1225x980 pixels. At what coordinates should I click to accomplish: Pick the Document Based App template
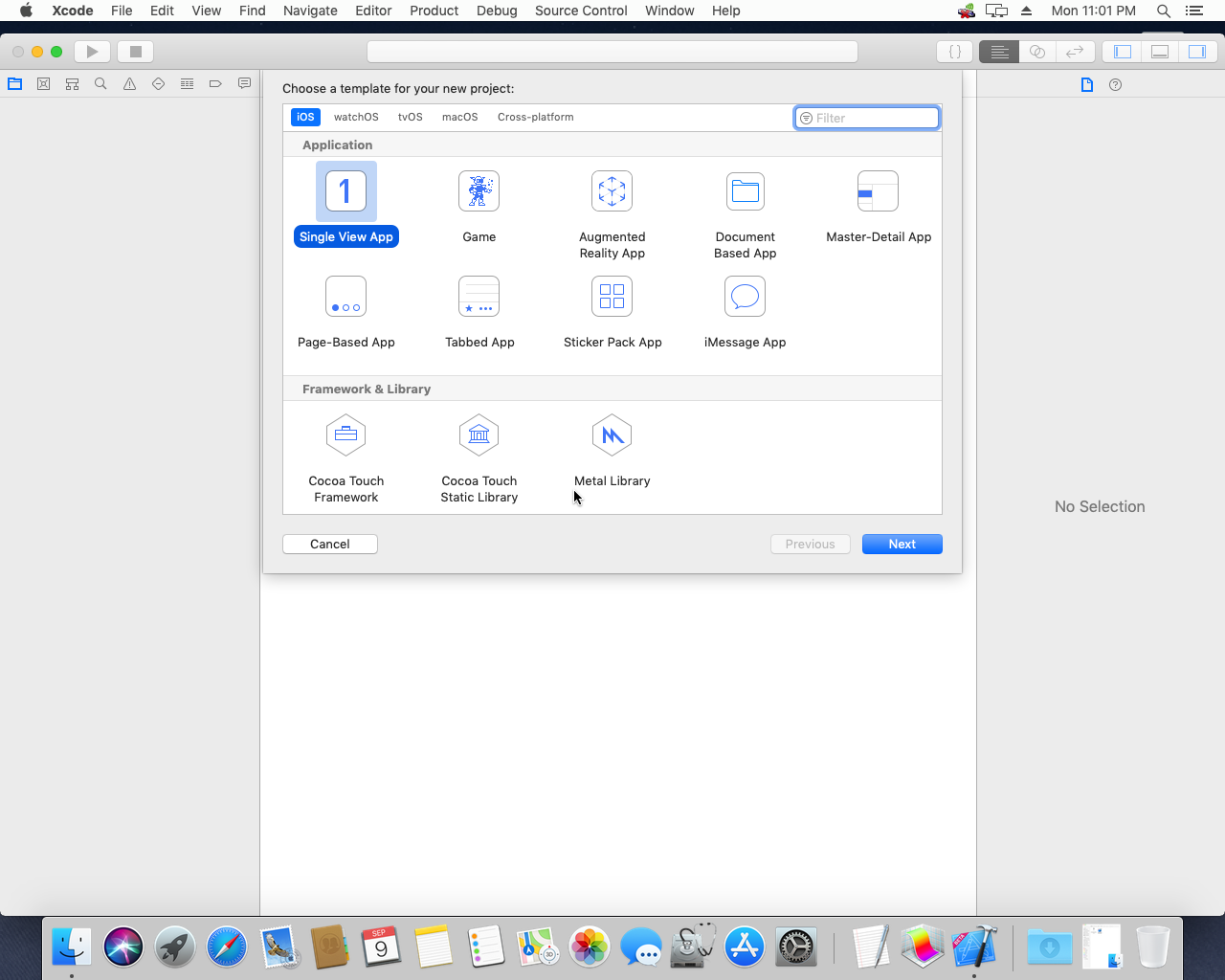coord(745,215)
